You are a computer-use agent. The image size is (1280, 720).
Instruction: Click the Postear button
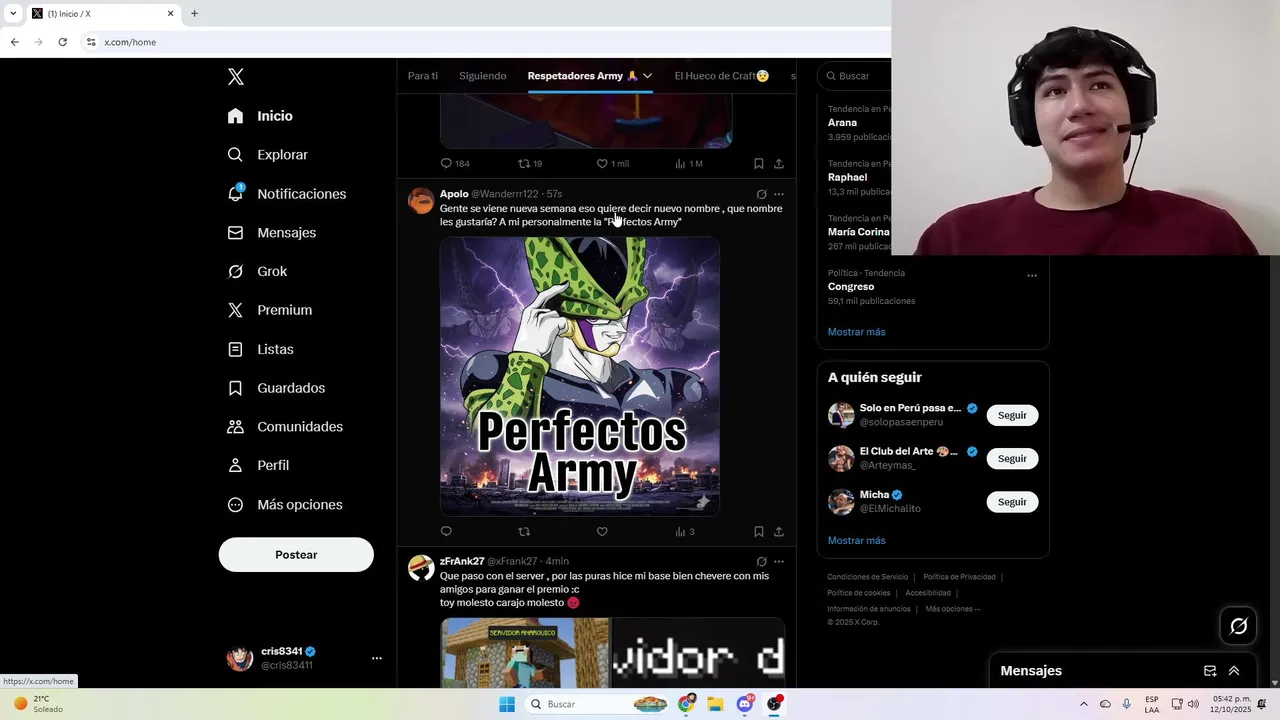pos(296,555)
